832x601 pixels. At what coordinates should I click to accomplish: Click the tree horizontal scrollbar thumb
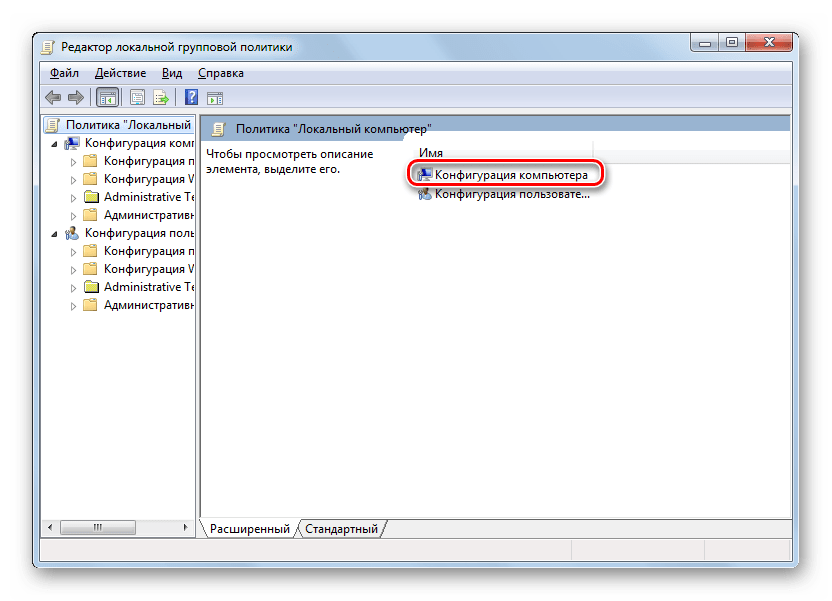[98, 527]
